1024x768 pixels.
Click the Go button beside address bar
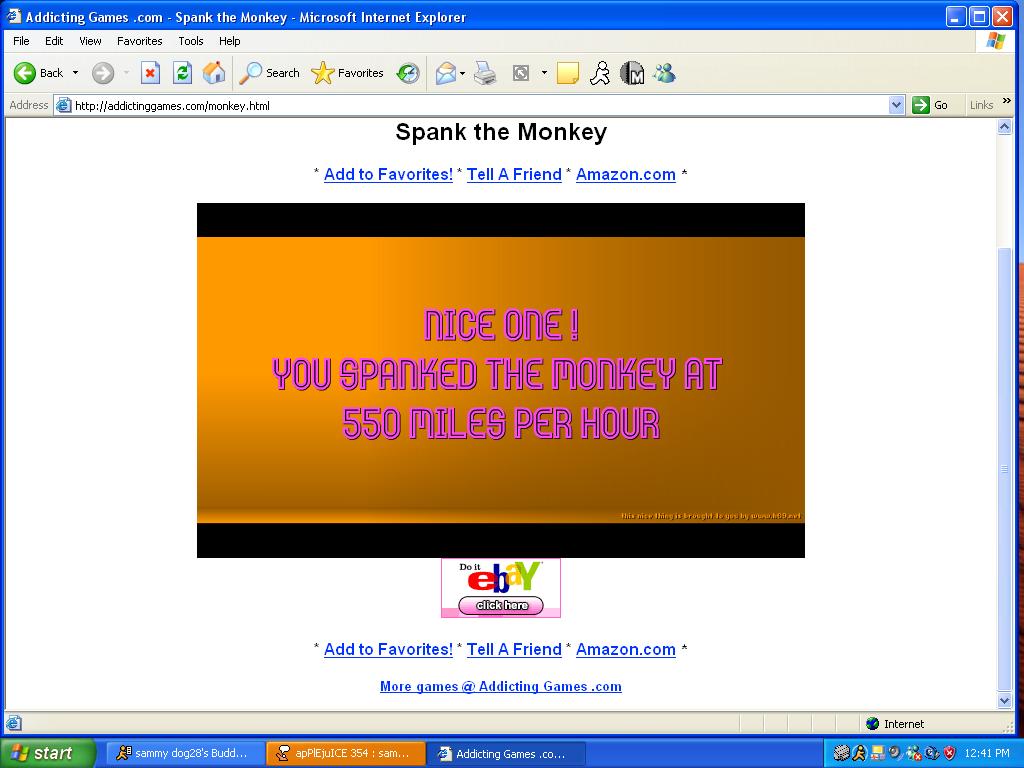[930, 105]
